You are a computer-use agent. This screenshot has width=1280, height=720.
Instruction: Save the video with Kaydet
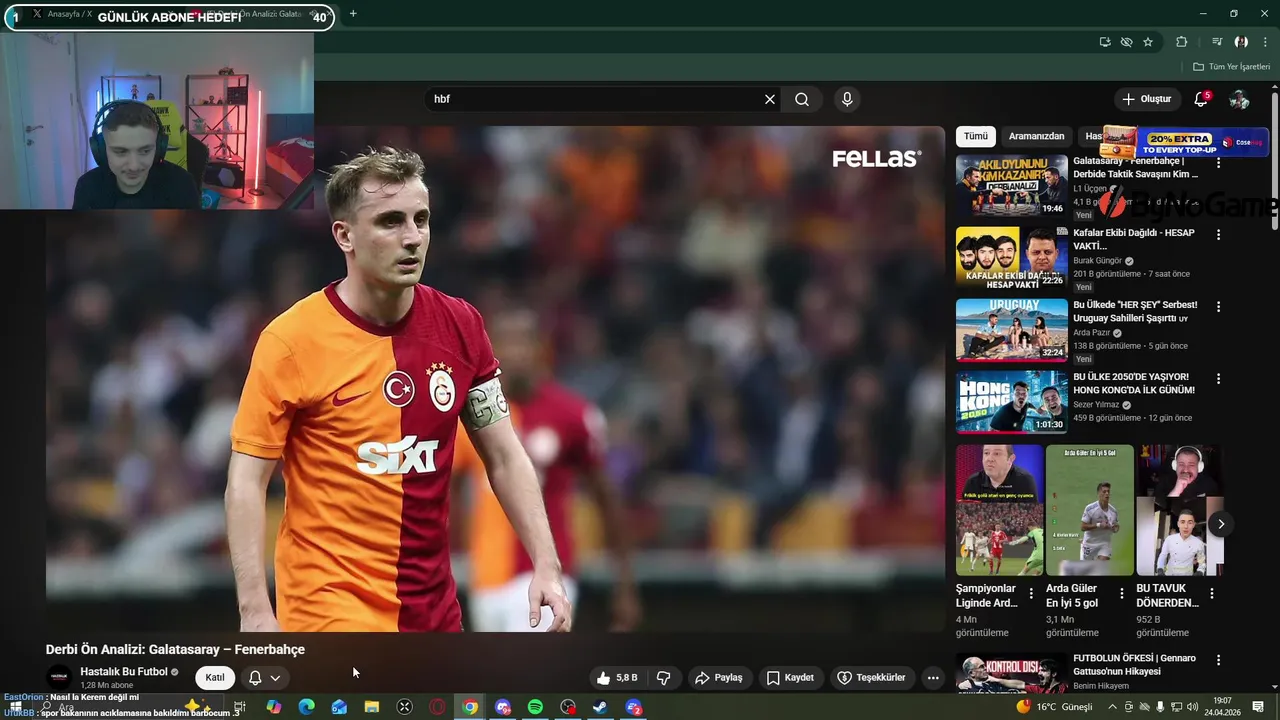click(790, 678)
